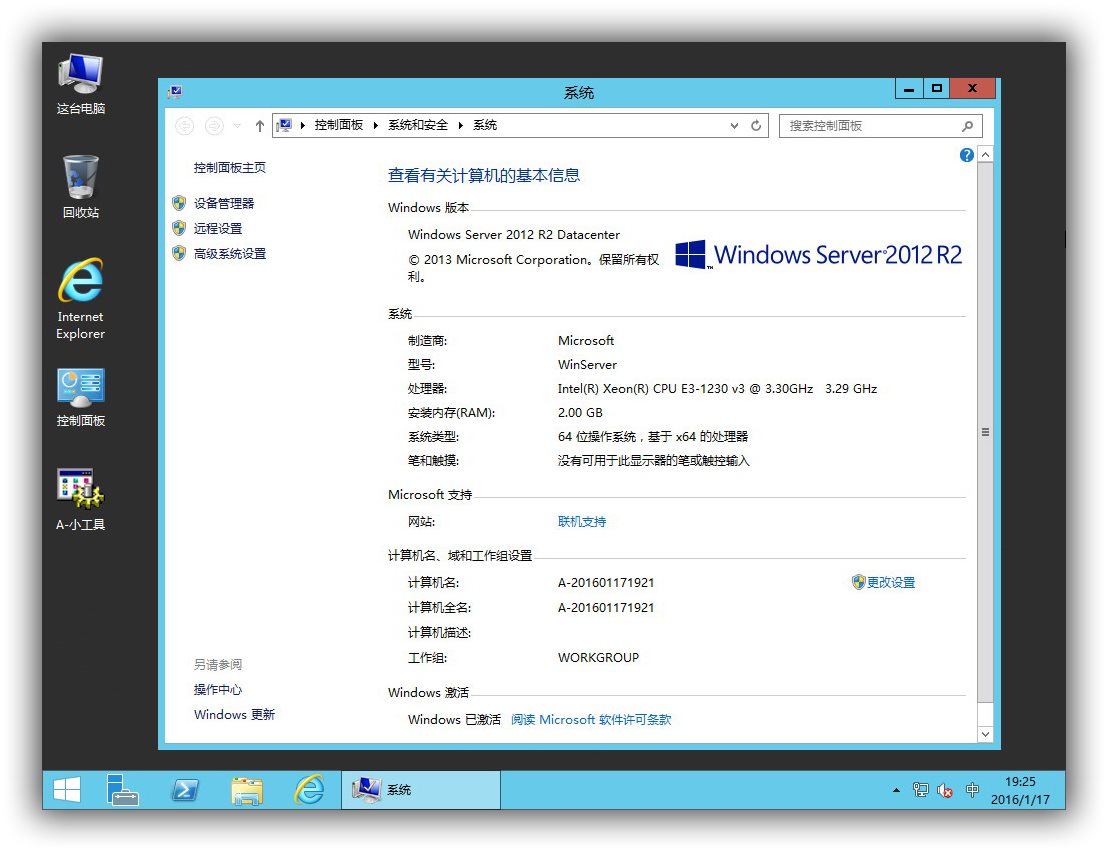This screenshot has height=852, width=1108.
Task: Launch Internet Explorer from the desktop
Action: (81, 299)
